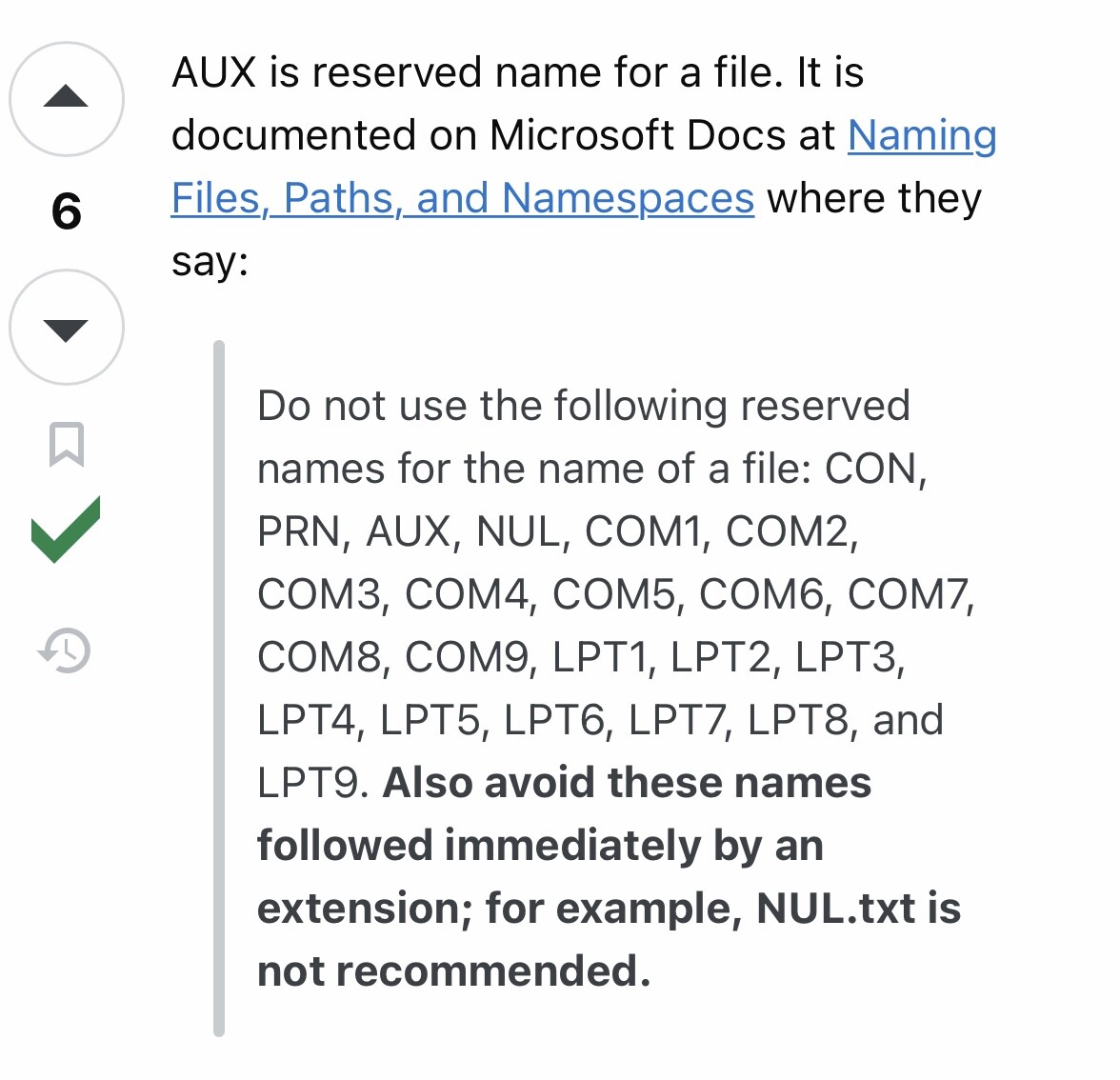This screenshot has width=1120, height=1080.
Task: Open the "Files, Paths, and Namespaces" link
Action: click(x=463, y=198)
